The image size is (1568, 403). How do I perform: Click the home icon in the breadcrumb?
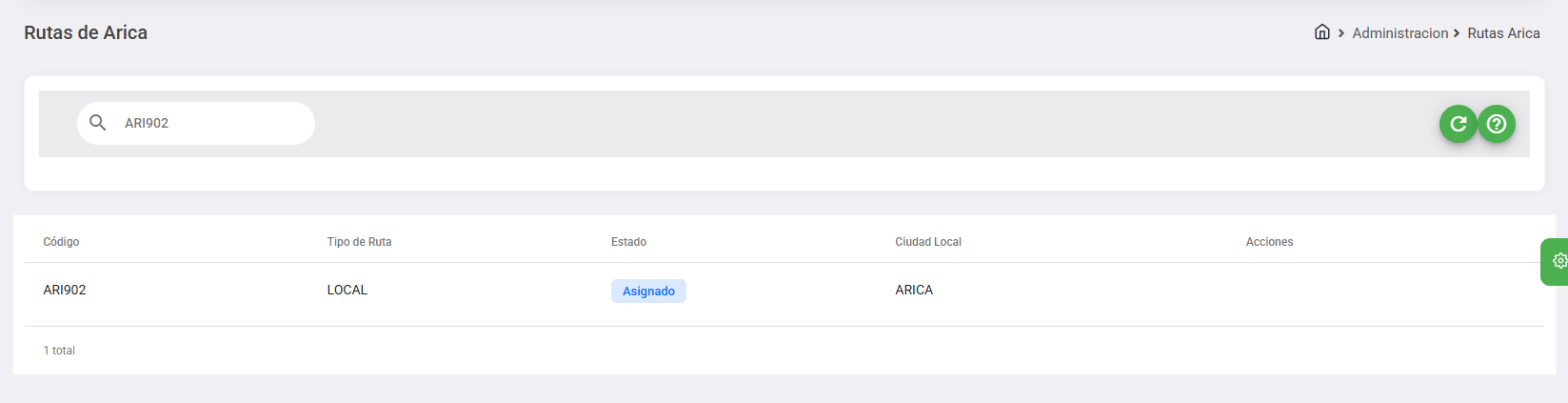pyautogui.click(x=1321, y=32)
